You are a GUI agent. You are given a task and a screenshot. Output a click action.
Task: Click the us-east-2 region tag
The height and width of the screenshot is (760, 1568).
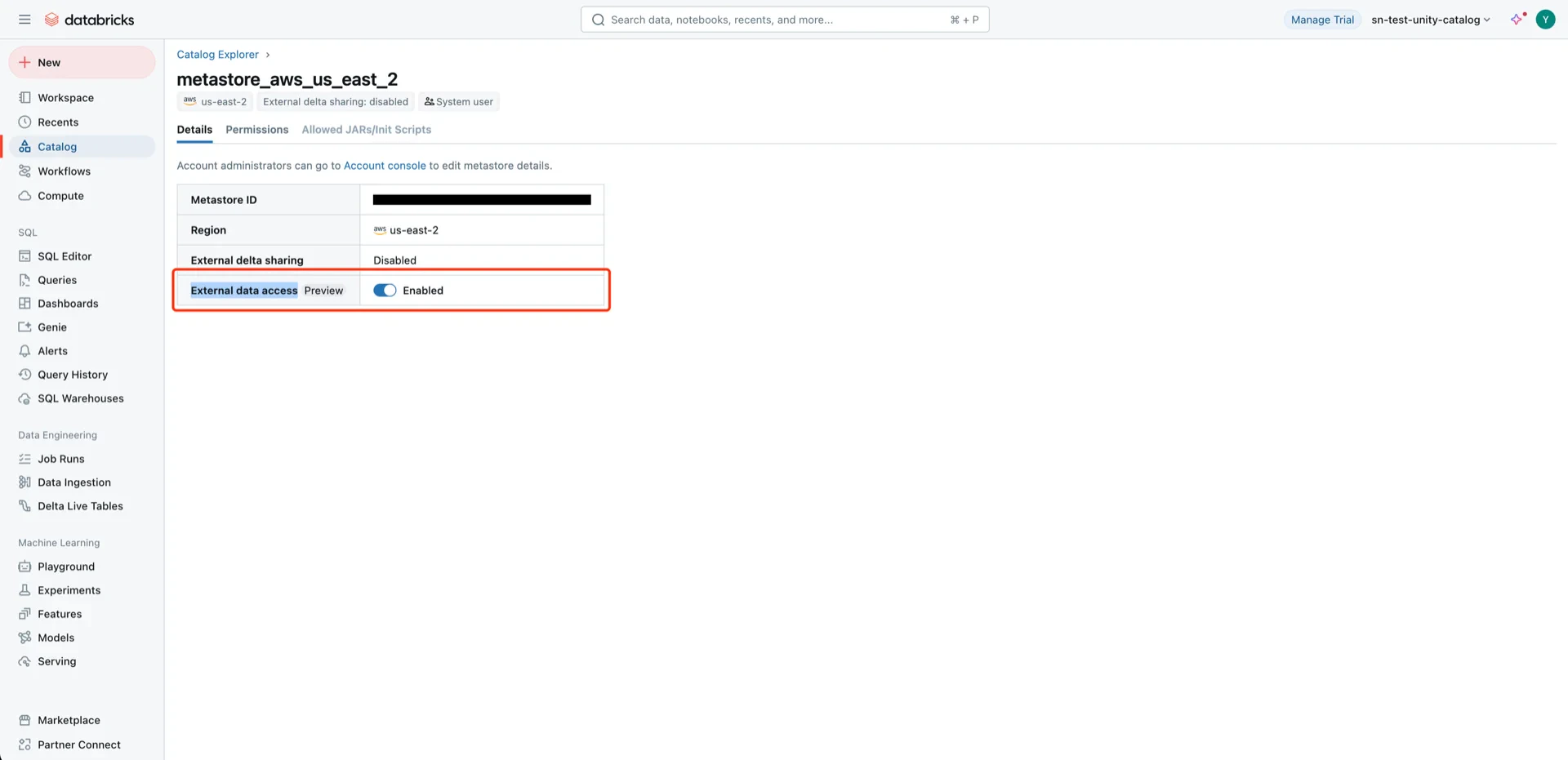pyautogui.click(x=216, y=101)
